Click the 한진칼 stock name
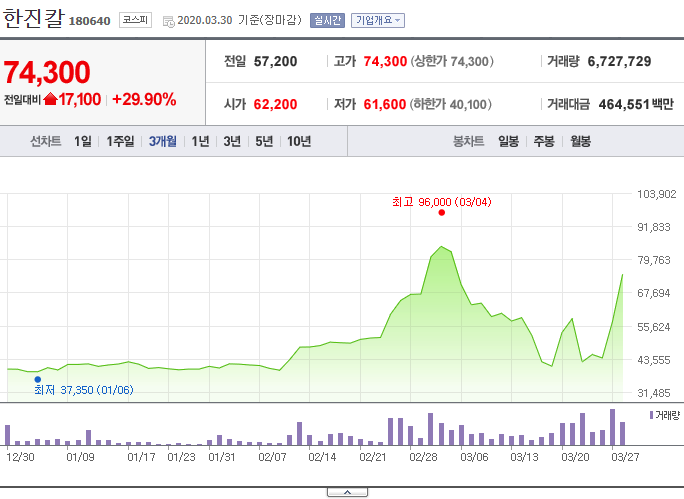This screenshot has height=499, width=684. 34,18
